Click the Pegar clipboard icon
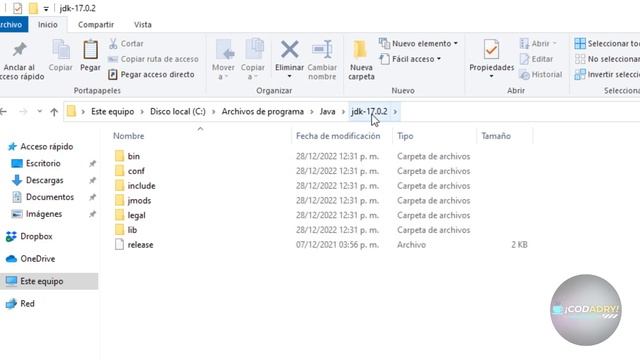Image resolution: width=640 pixels, height=360 pixels. click(90, 50)
